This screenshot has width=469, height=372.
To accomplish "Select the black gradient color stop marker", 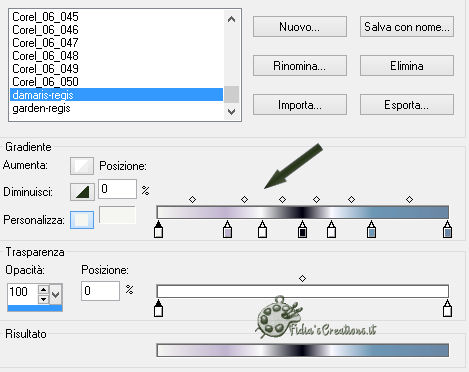I will pos(302,229).
